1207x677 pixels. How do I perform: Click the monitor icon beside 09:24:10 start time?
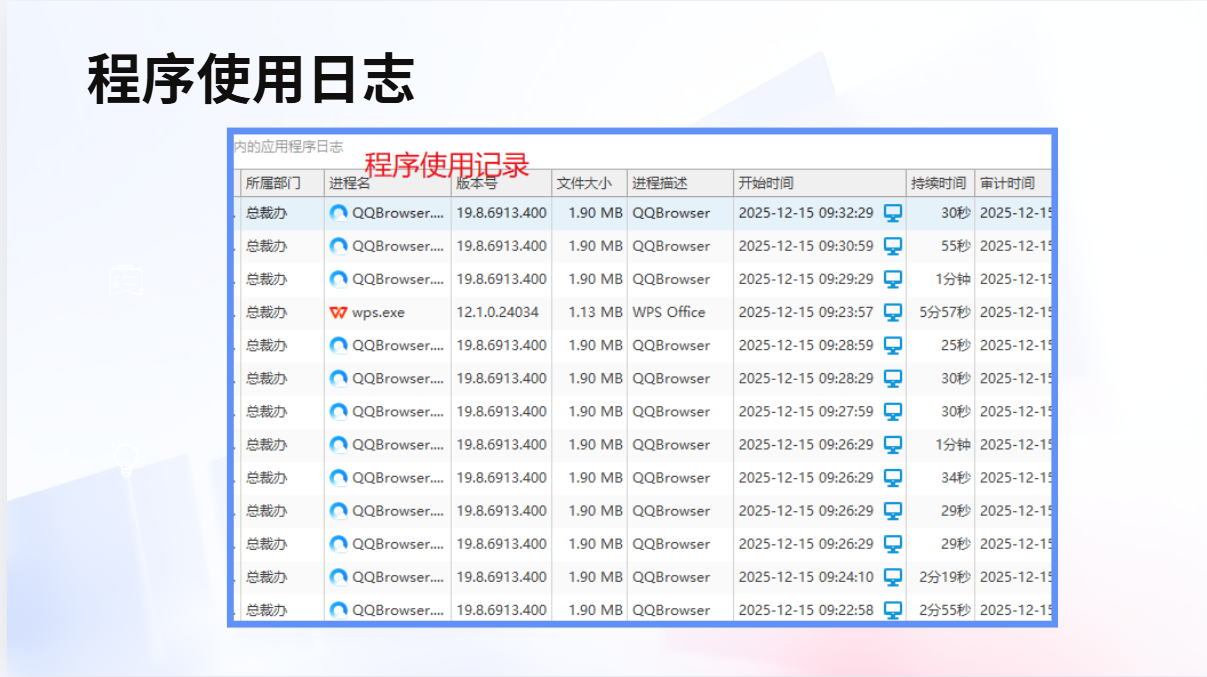tap(893, 577)
